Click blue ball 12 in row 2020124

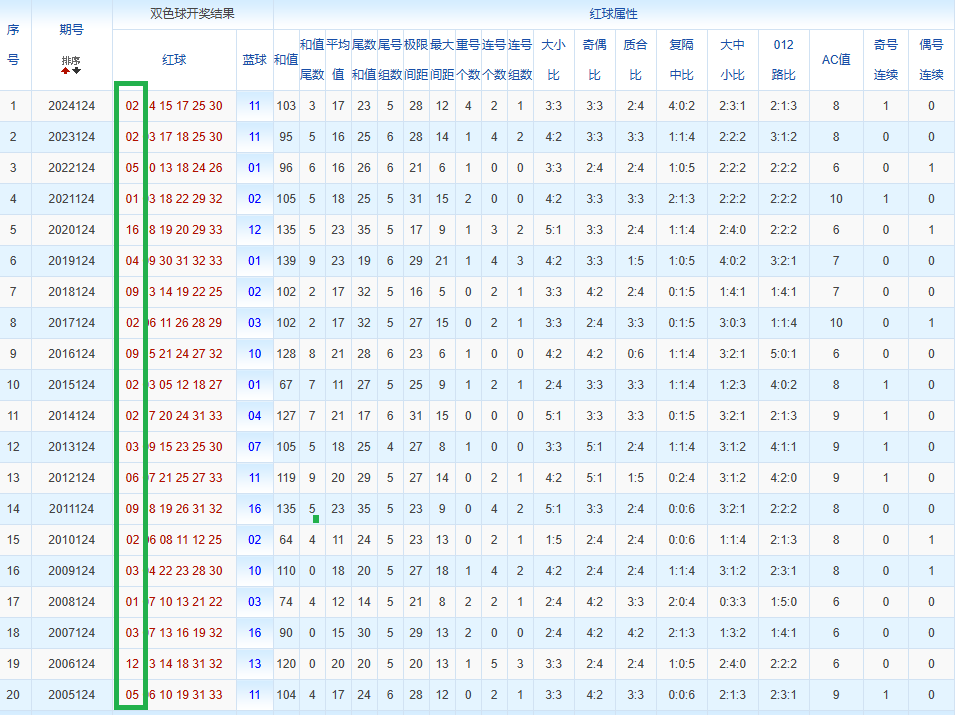coord(255,230)
